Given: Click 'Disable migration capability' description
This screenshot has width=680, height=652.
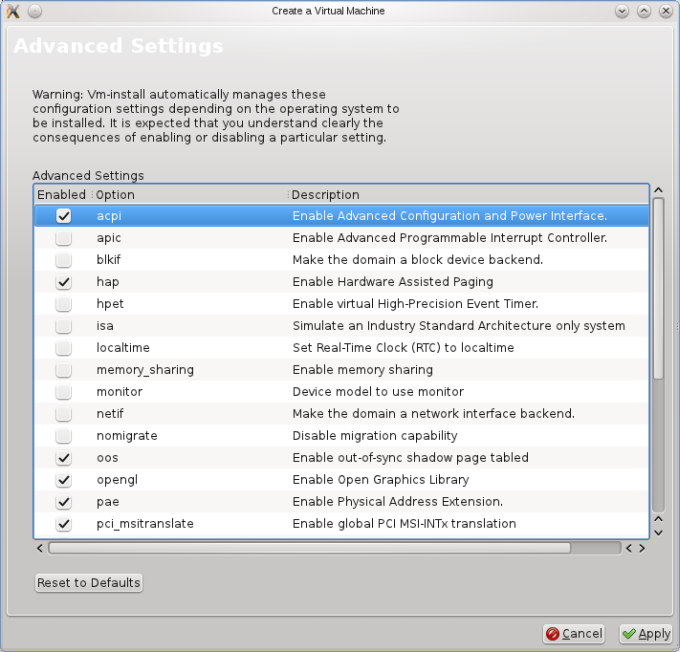Looking at the screenshot, I should pos(375,436).
